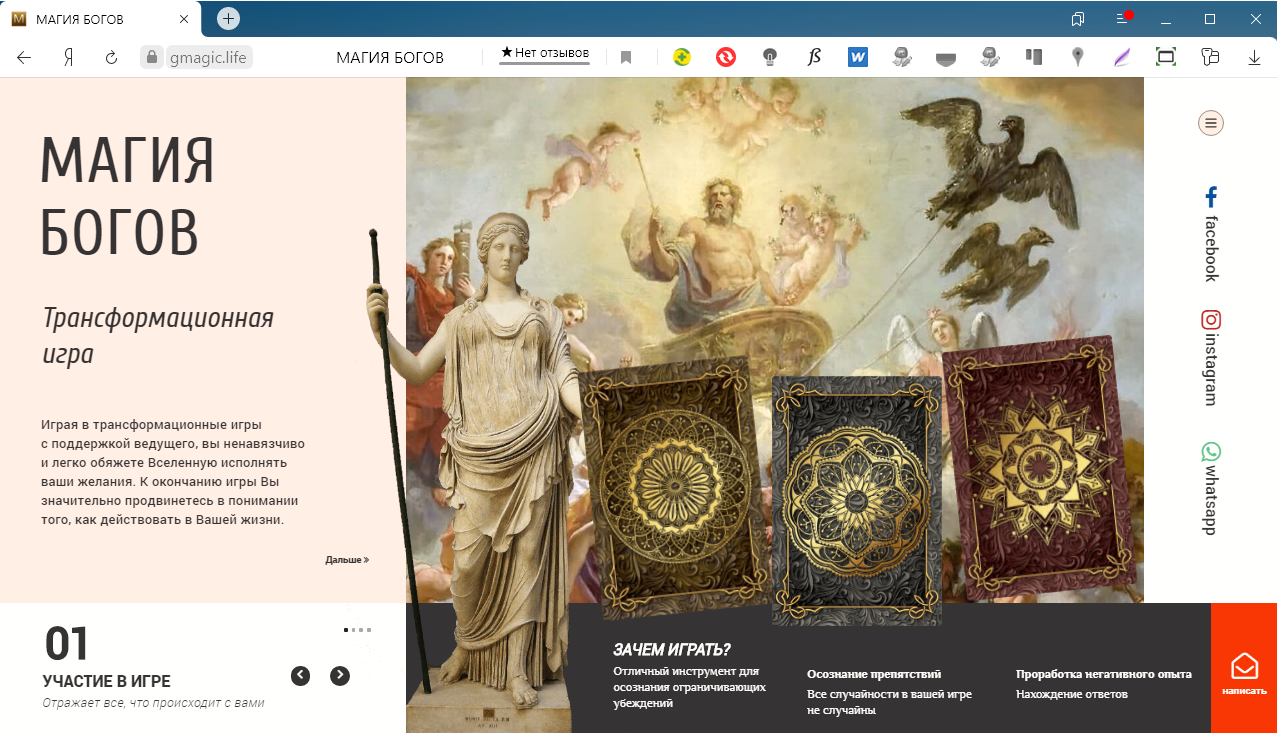This screenshot has width=1277, height=733.
Task: Click the 'fS' font extension icon
Action: pyautogui.click(x=814, y=57)
